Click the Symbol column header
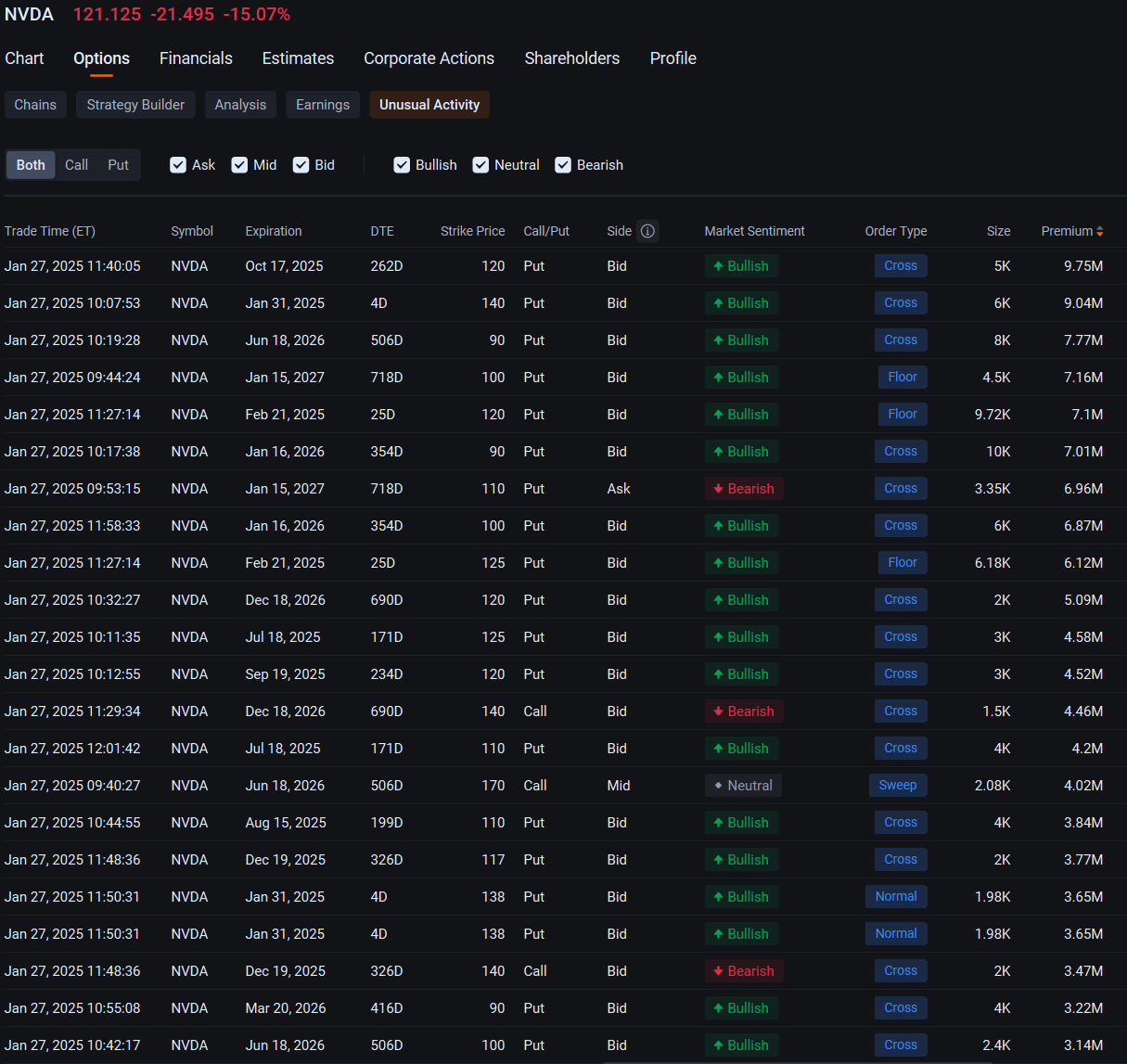This screenshot has height=1064, width=1127. [x=192, y=231]
